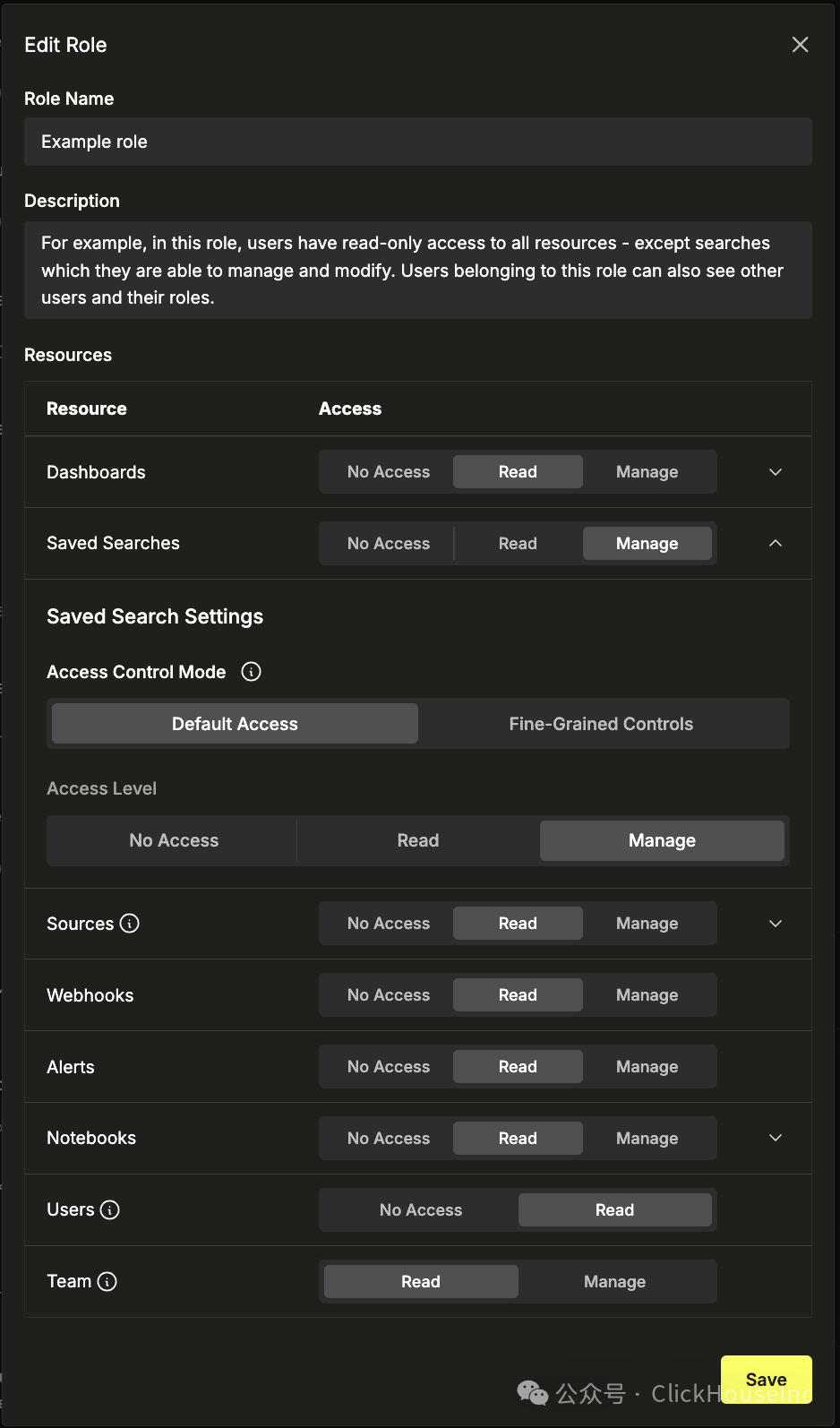Screen dimensions: 840x1428
Task: Expand the Dashboards row chevron
Action: pos(776,472)
